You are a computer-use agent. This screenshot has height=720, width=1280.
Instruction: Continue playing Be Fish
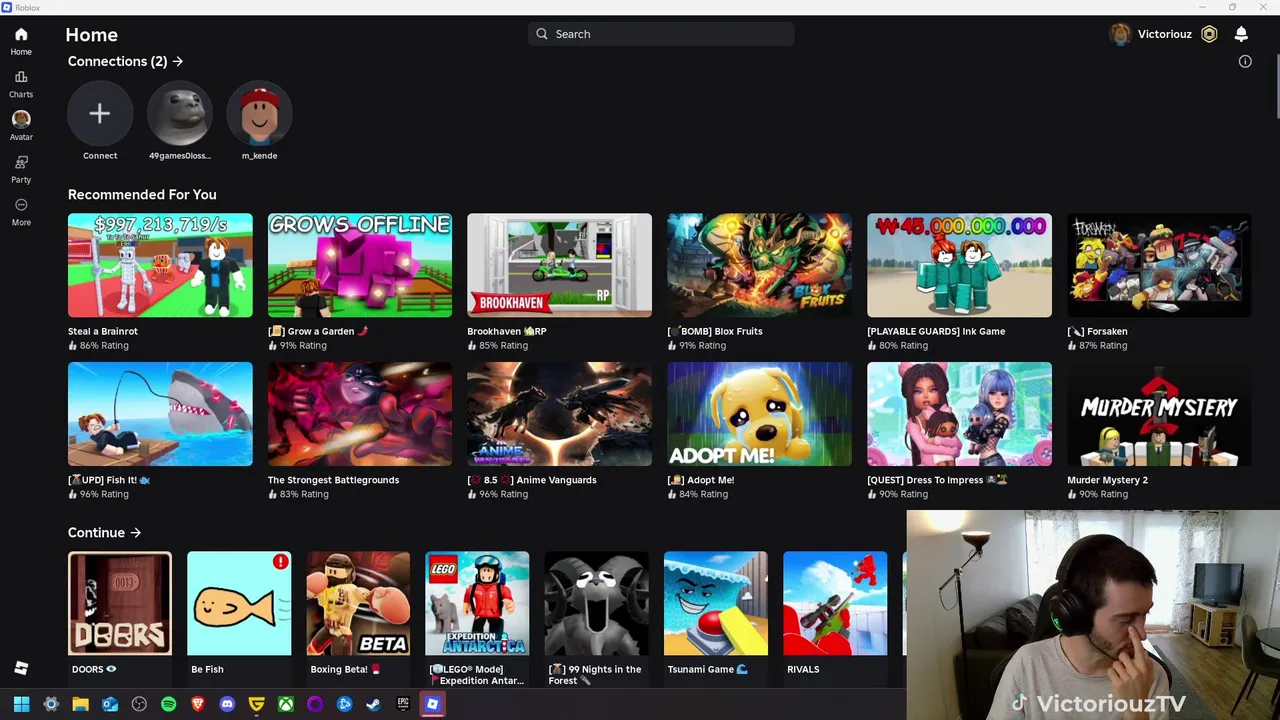click(x=239, y=603)
